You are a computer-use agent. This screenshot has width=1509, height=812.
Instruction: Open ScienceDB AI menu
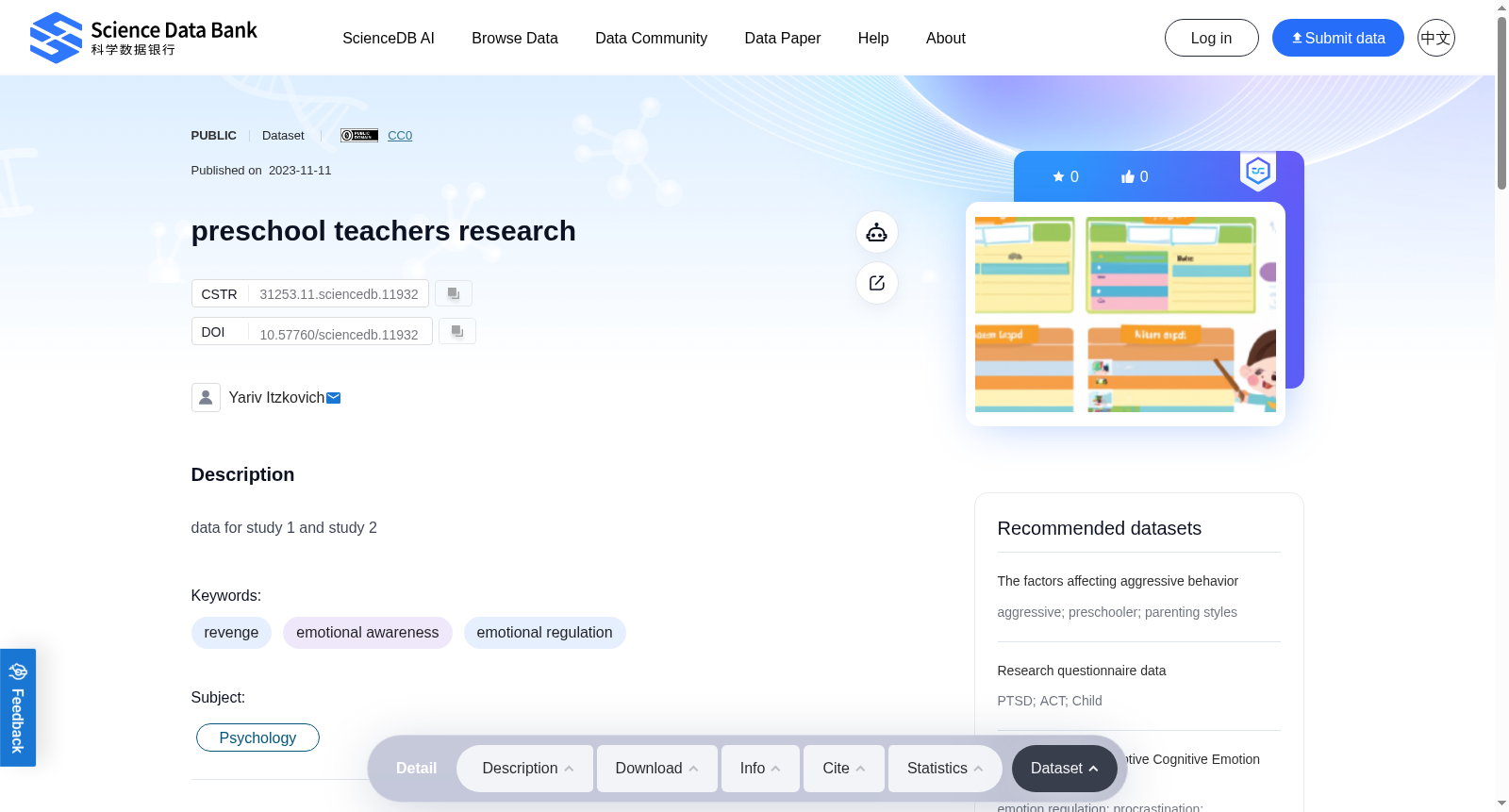click(389, 38)
